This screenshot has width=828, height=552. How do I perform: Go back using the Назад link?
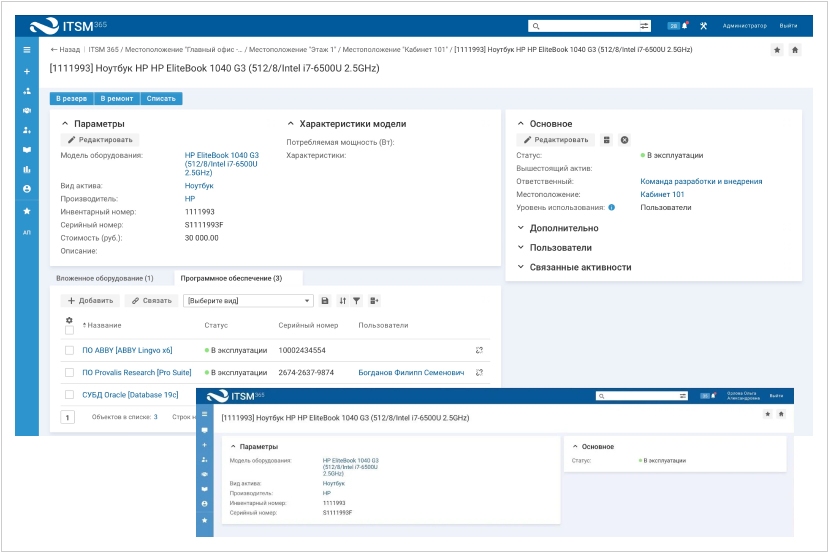pyautogui.click(x=65, y=50)
